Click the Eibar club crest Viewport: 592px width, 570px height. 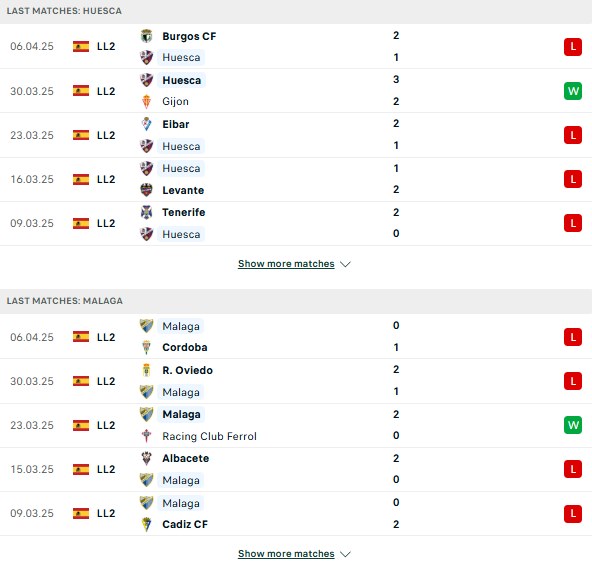[146, 124]
